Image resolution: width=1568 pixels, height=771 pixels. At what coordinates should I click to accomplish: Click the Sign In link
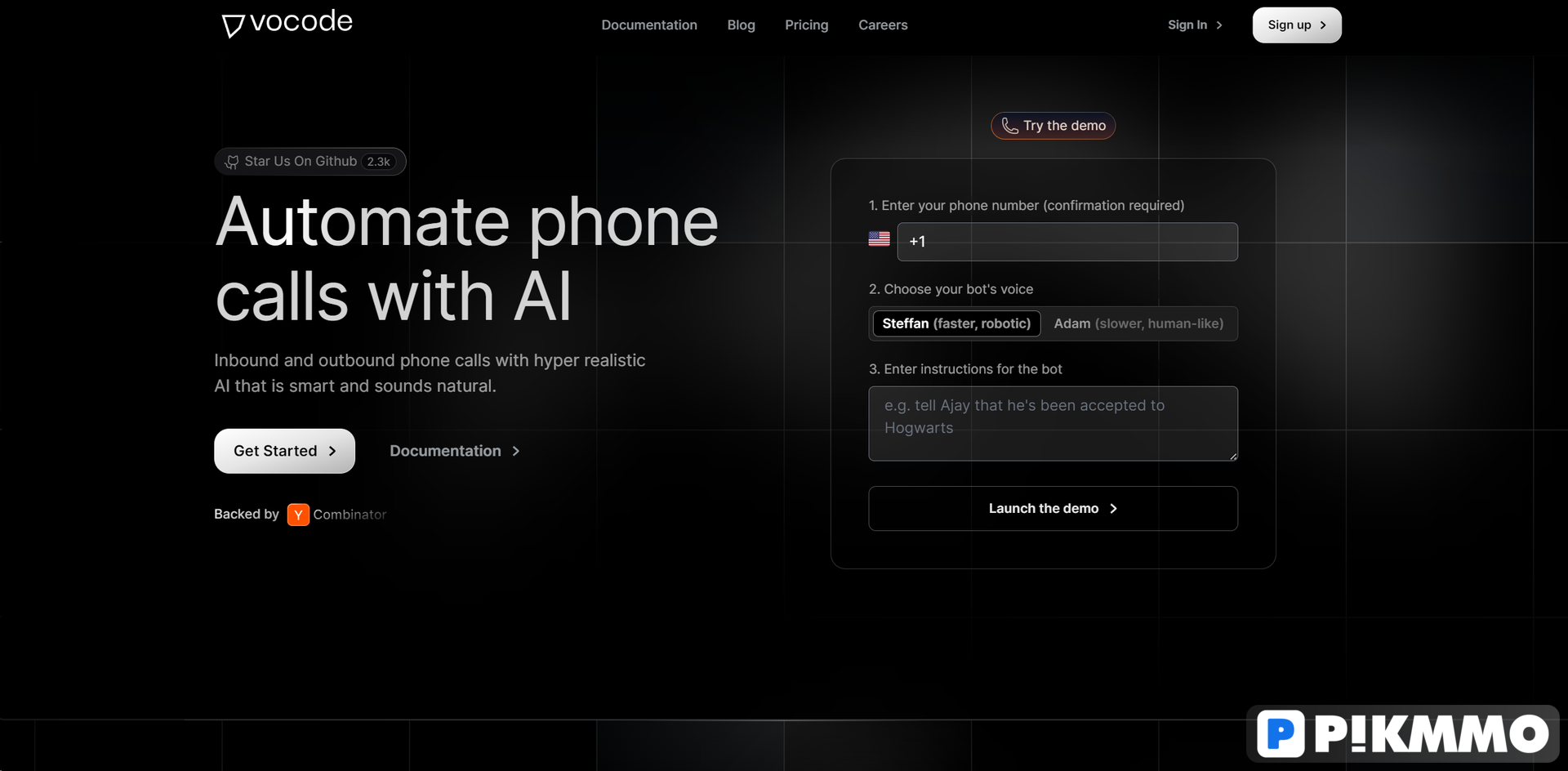(1195, 25)
